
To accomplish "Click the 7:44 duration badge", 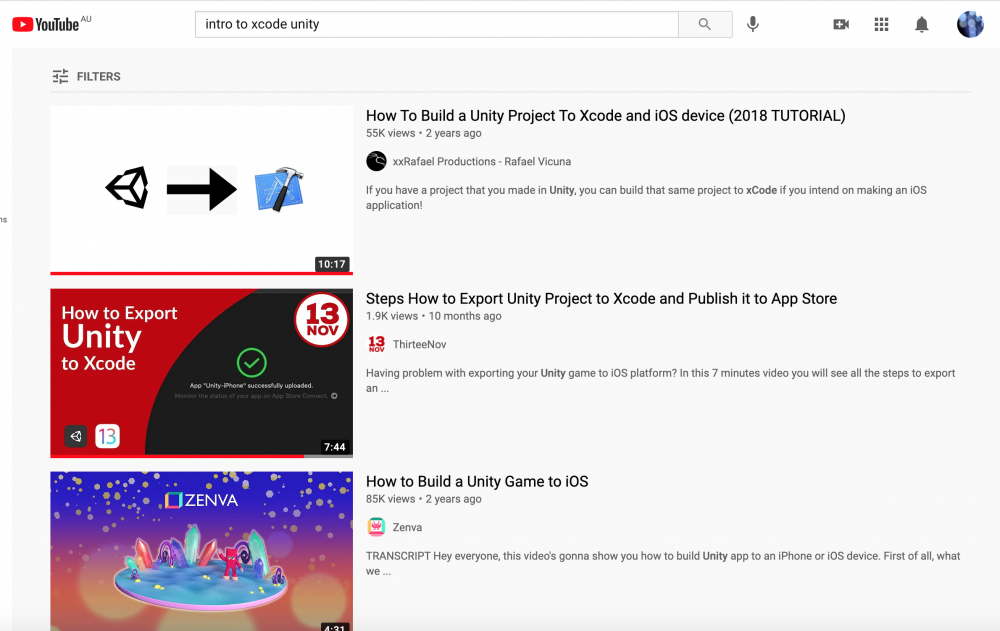I will coord(334,447).
